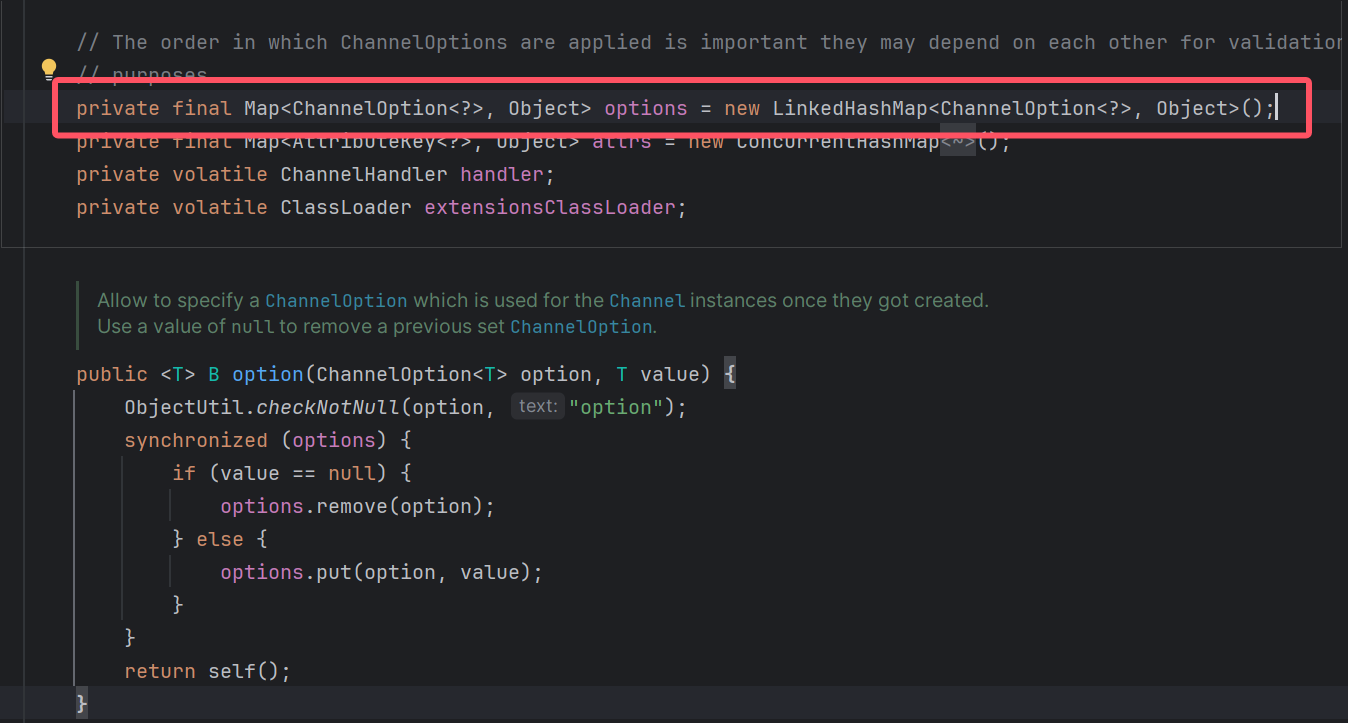Click the 'T value' parameter in the signature
This screenshot has height=723, width=1348.
coord(657,374)
